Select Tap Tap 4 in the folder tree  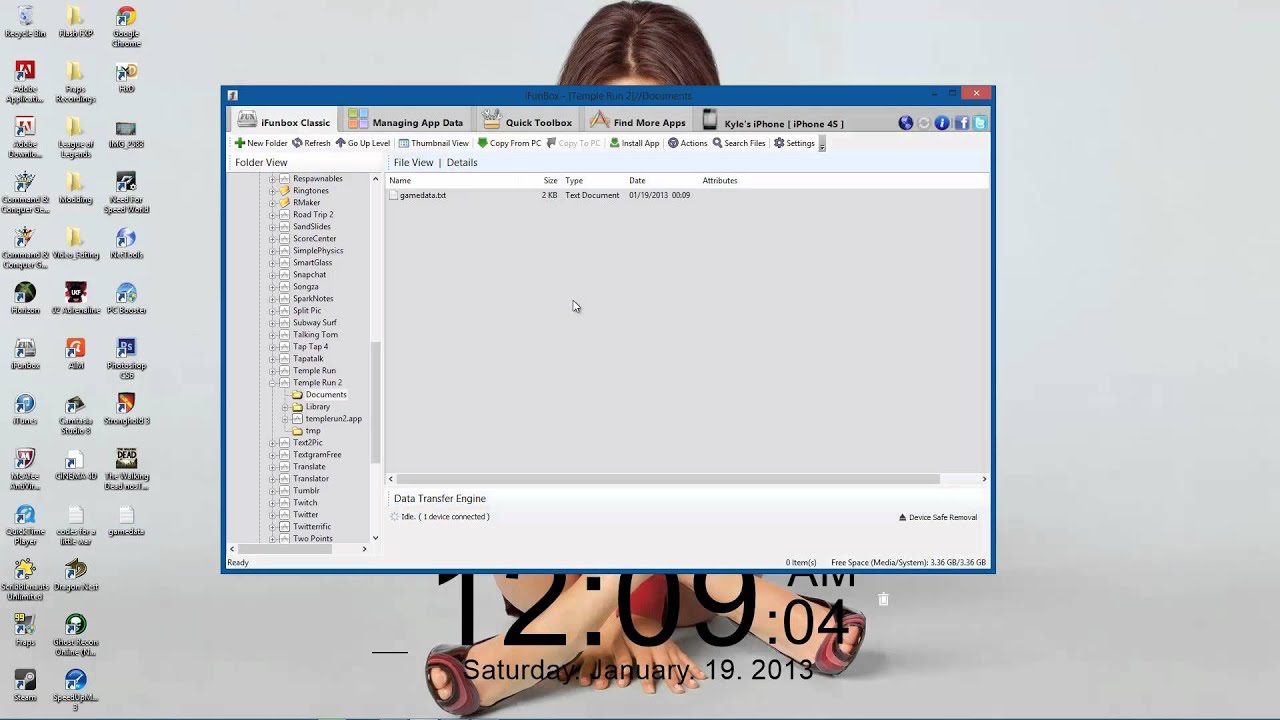coord(310,347)
